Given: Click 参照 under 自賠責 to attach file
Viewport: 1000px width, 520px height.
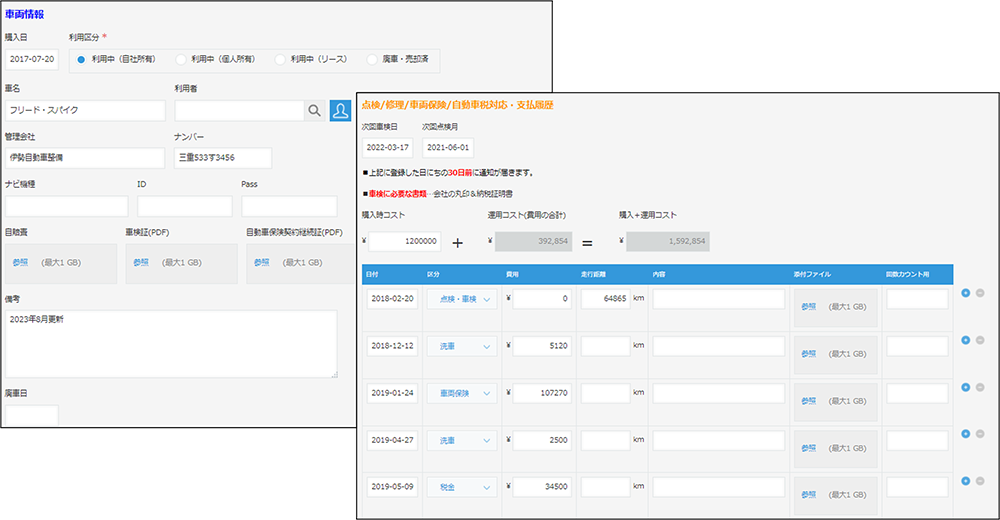Looking at the screenshot, I should pos(21,262).
